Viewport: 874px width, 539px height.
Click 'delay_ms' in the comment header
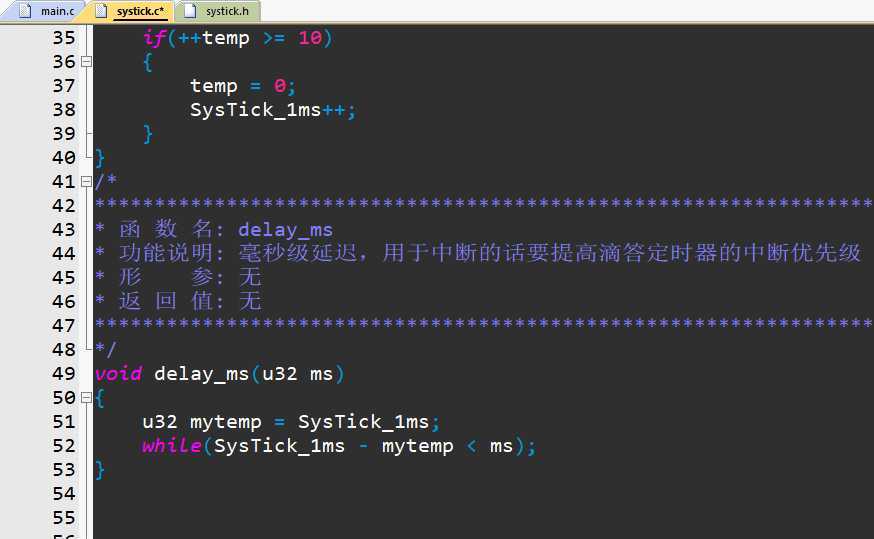285,230
